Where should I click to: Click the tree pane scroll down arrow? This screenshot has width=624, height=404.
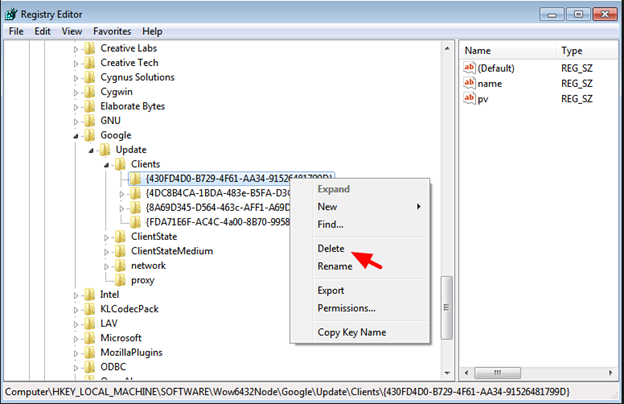pyautogui.click(x=447, y=373)
